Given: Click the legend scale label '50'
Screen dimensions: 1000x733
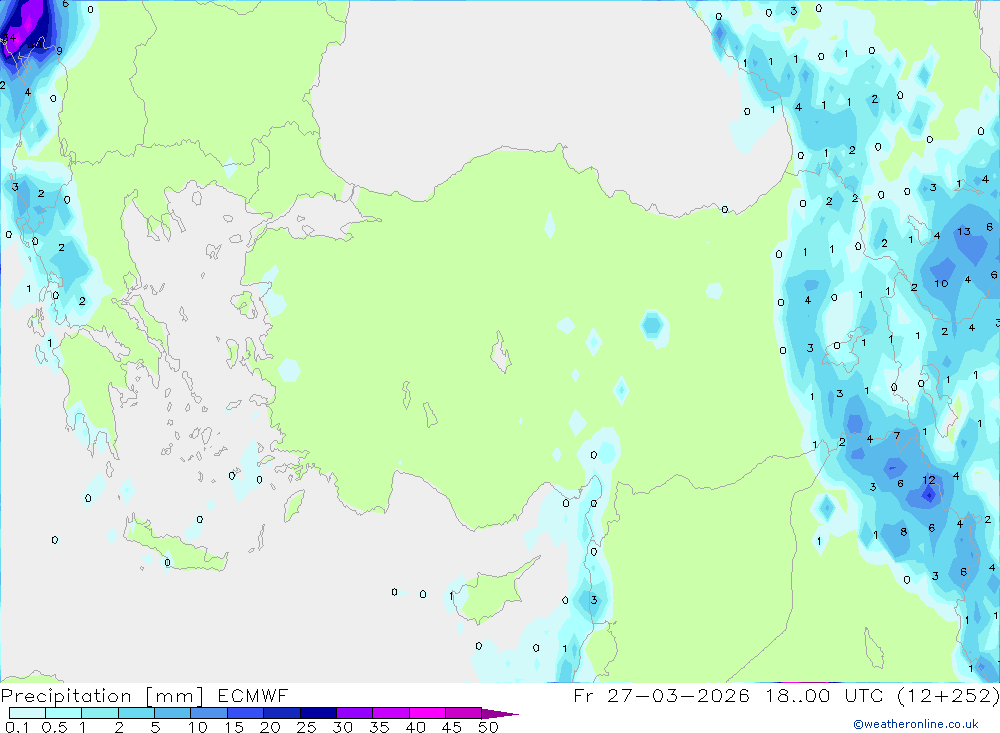Looking at the screenshot, I should pos(489,727).
